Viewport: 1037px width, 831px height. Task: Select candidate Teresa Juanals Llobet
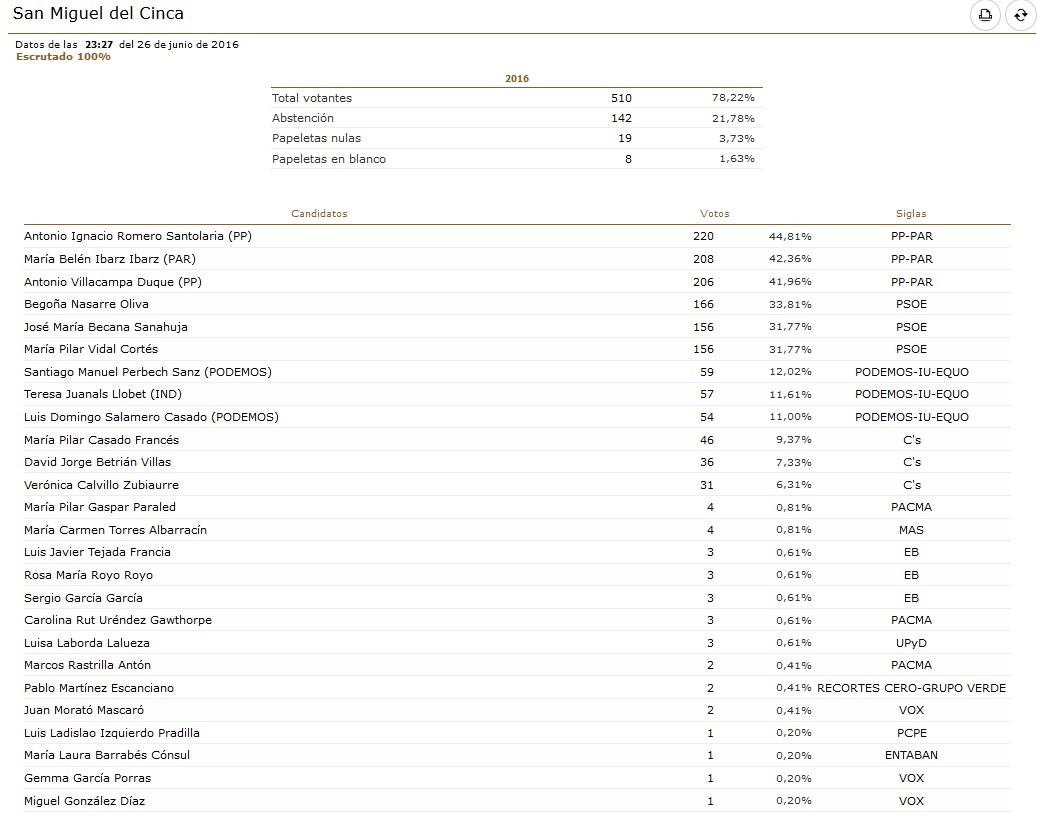click(x=103, y=394)
